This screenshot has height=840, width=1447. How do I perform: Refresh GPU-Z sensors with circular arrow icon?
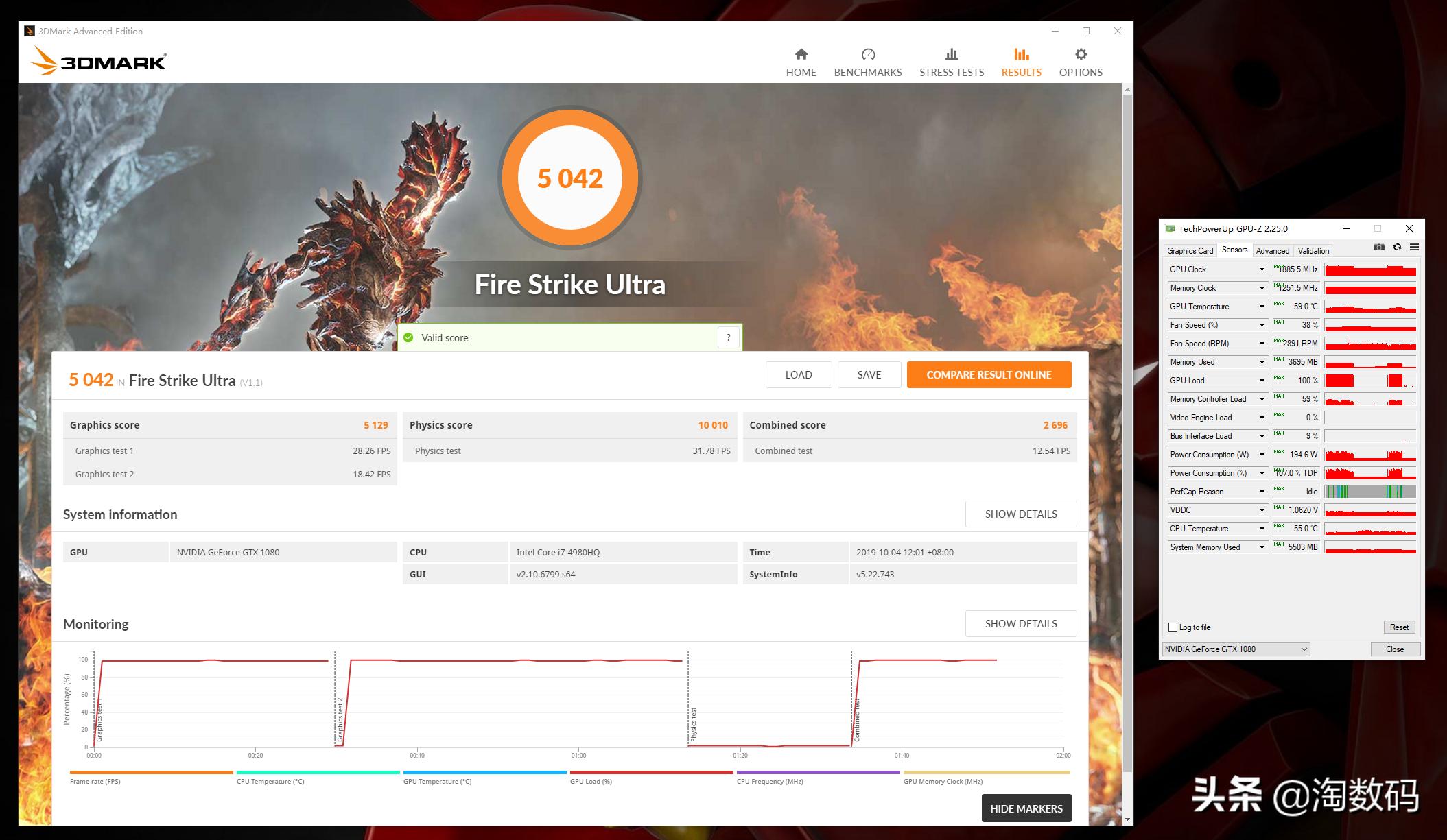tap(1397, 247)
